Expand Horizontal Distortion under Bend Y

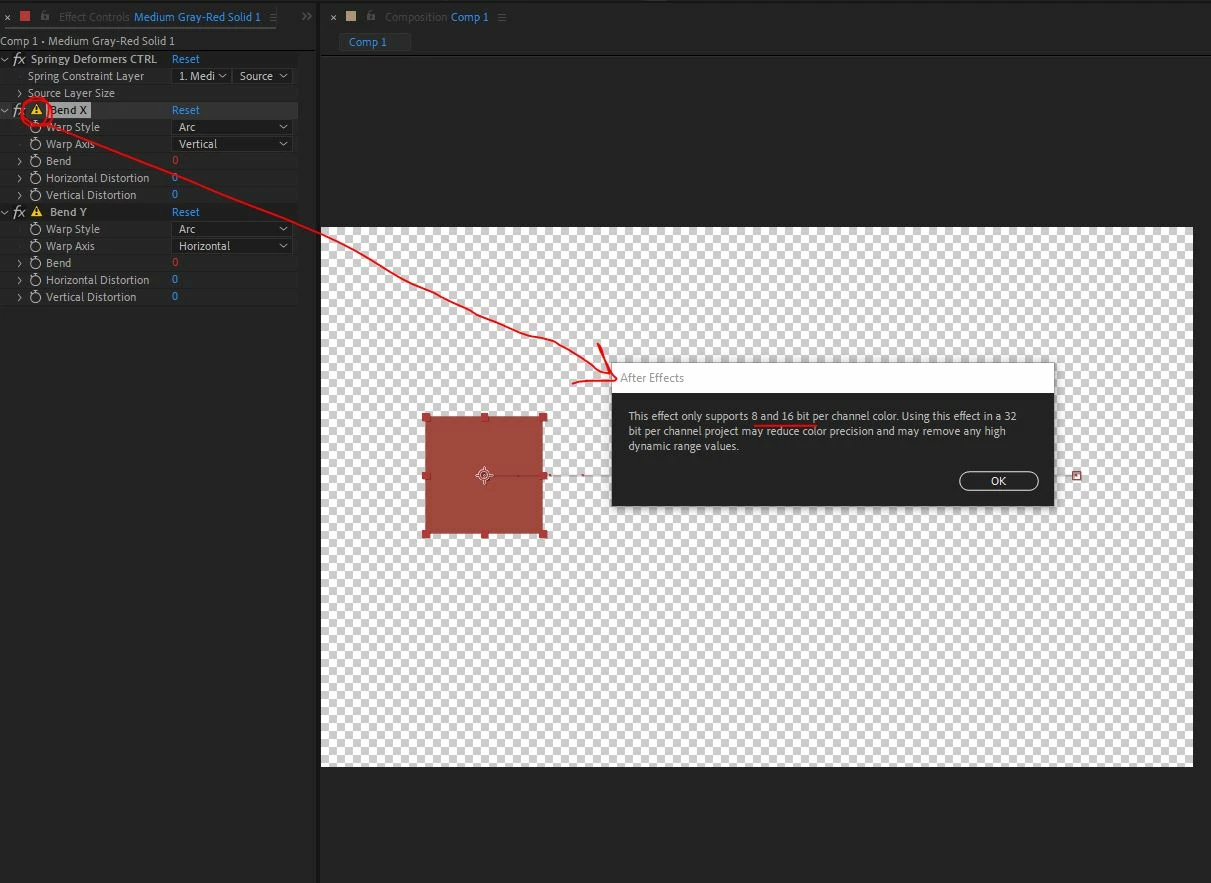coord(19,280)
